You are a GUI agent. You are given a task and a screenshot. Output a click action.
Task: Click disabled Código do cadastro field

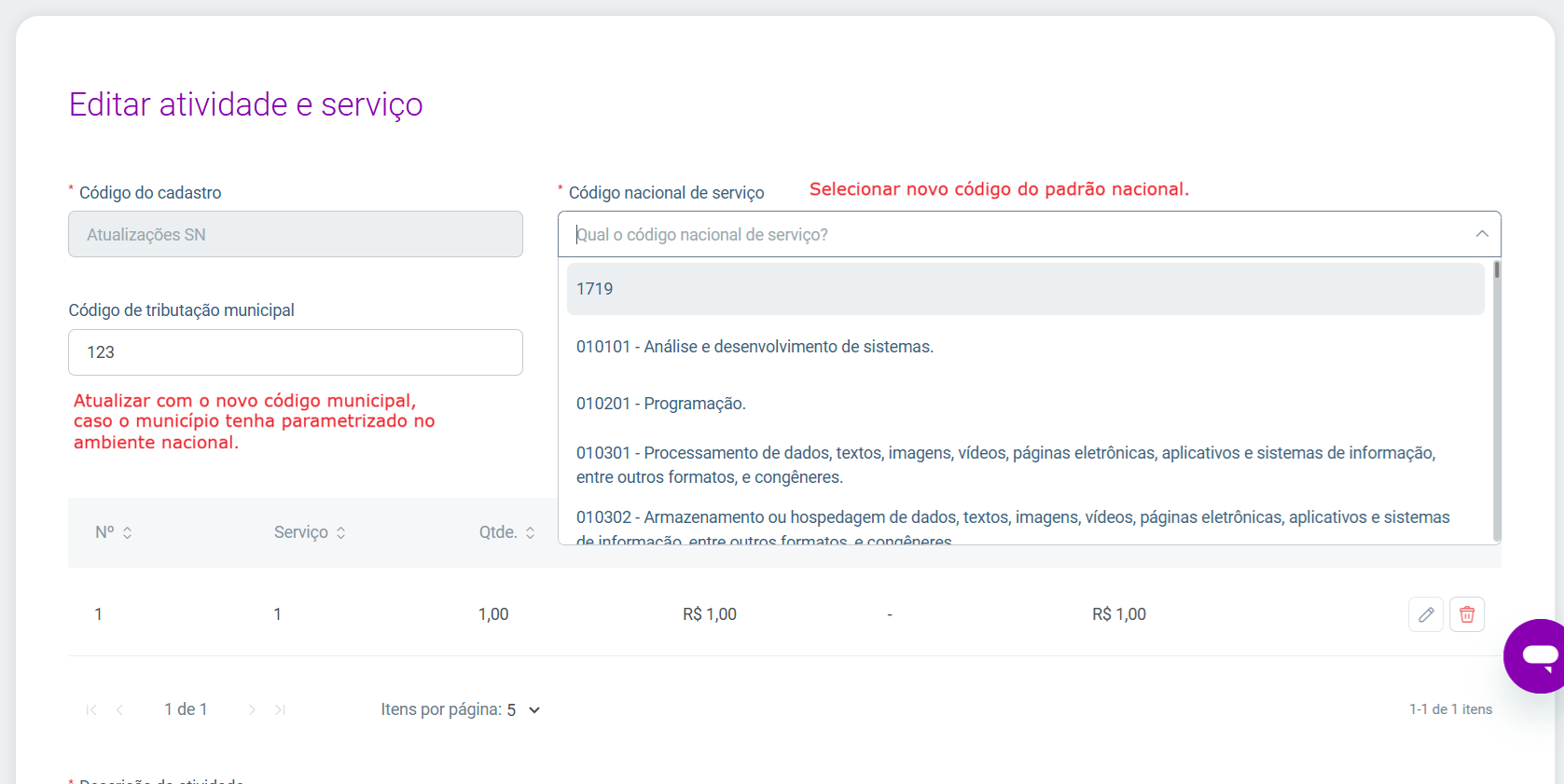coord(296,234)
